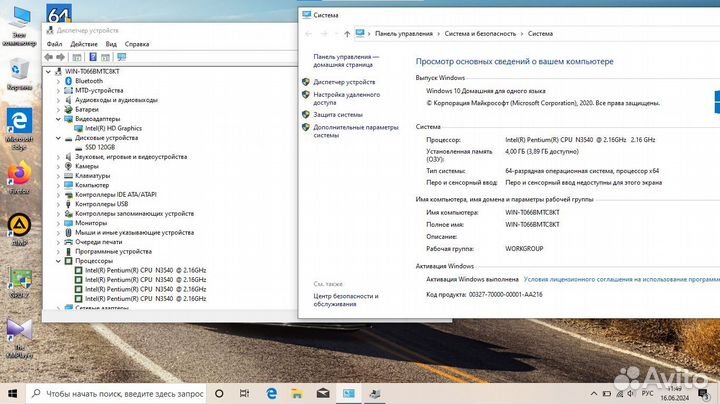The image size is (720, 404).
Task: Expand the Контроллеры USB category
Action: click(58, 204)
